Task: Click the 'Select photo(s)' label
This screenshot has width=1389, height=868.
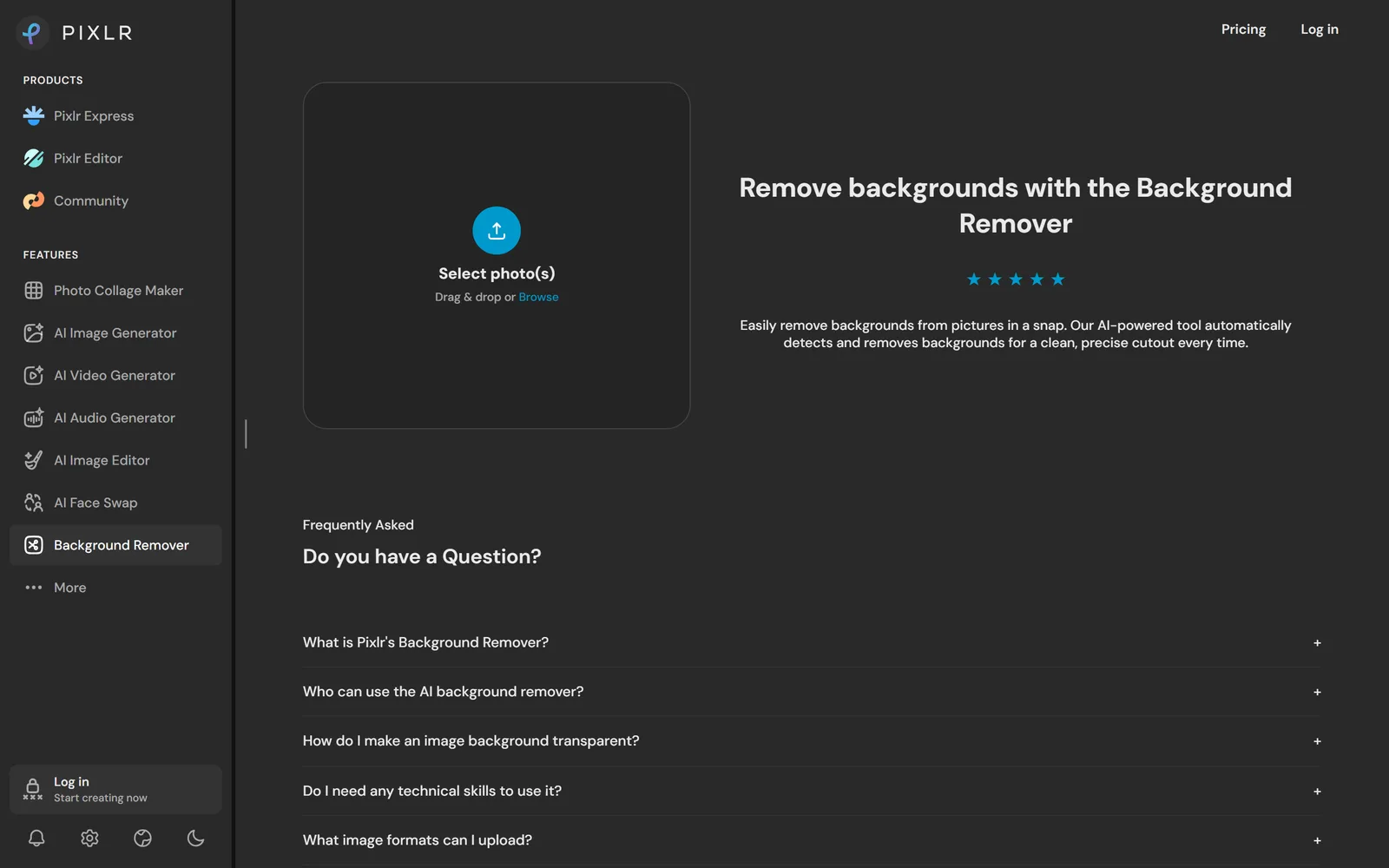Action: pyautogui.click(x=497, y=273)
